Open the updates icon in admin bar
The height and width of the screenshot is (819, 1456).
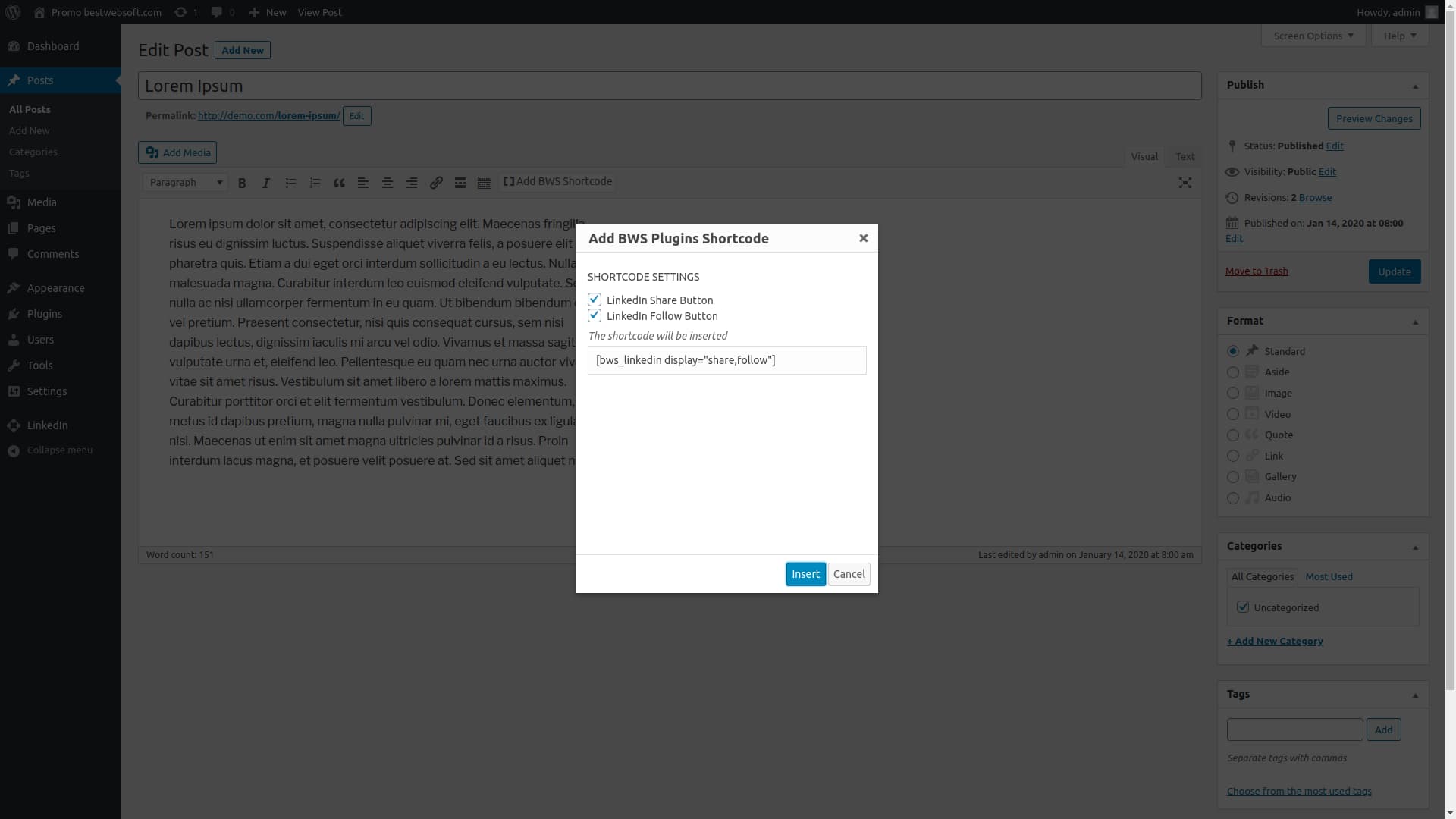(x=186, y=12)
